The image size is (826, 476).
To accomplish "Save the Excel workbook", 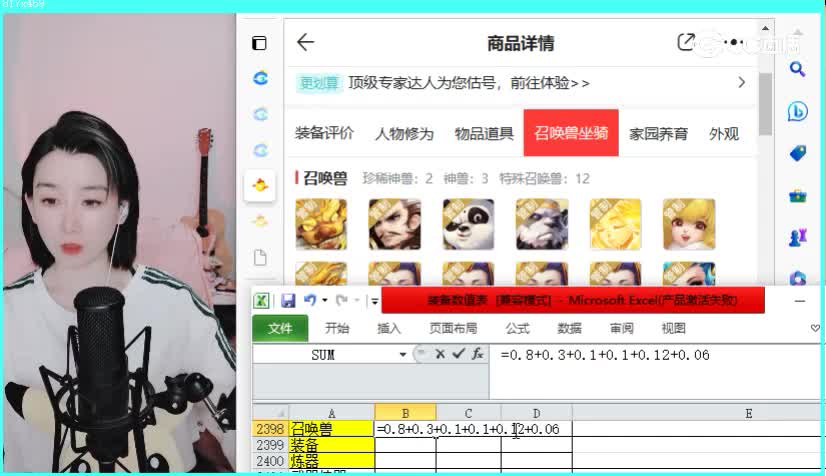I will (x=288, y=301).
